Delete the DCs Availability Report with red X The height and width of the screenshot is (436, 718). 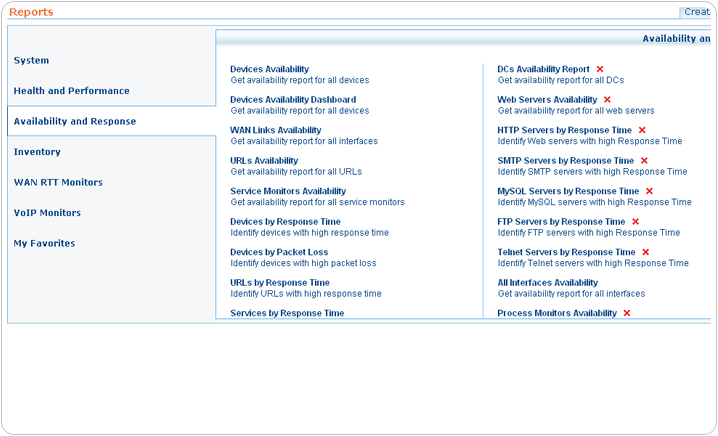(600, 69)
